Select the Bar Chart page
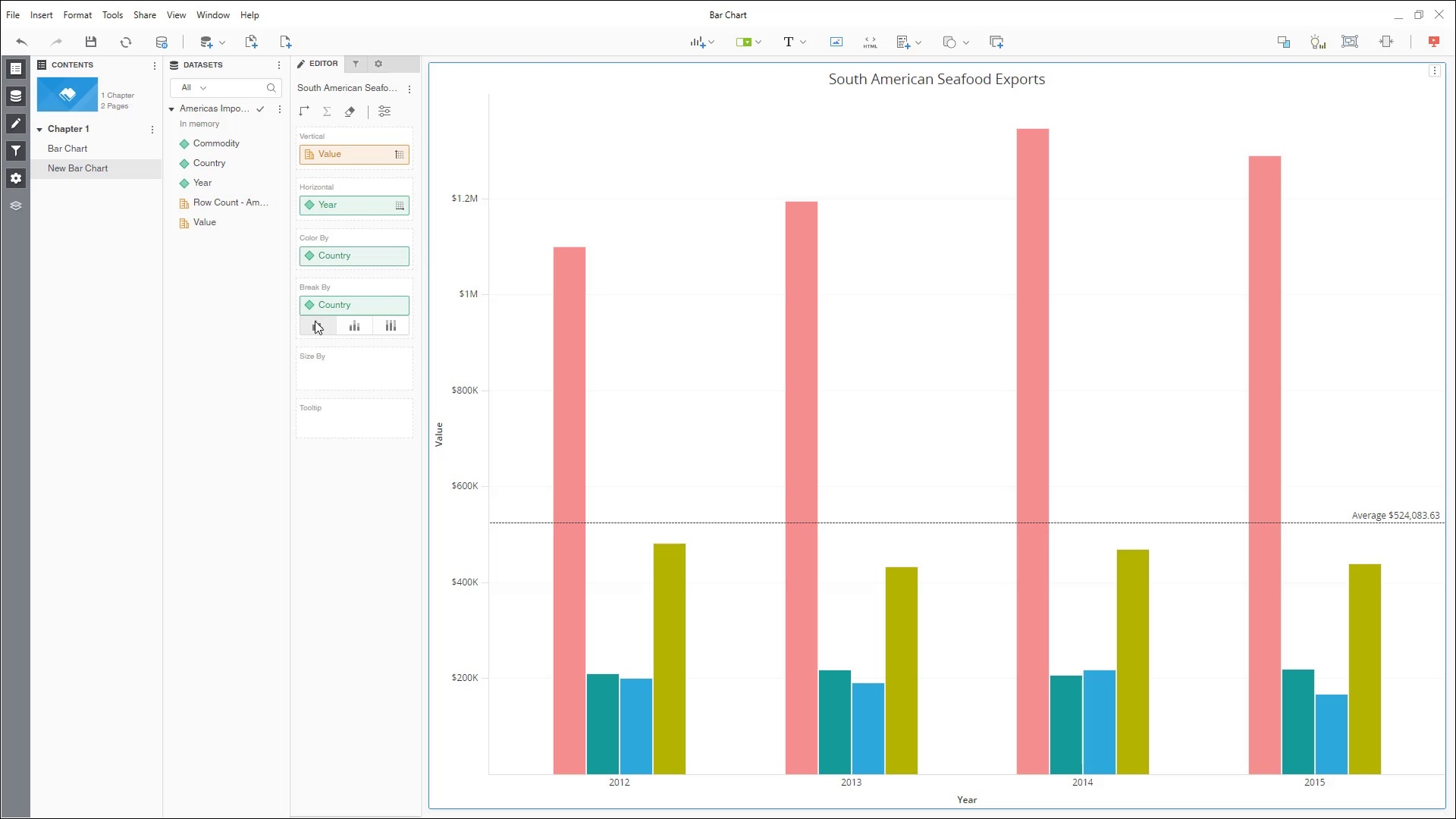This screenshot has width=1456, height=819. tap(67, 149)
